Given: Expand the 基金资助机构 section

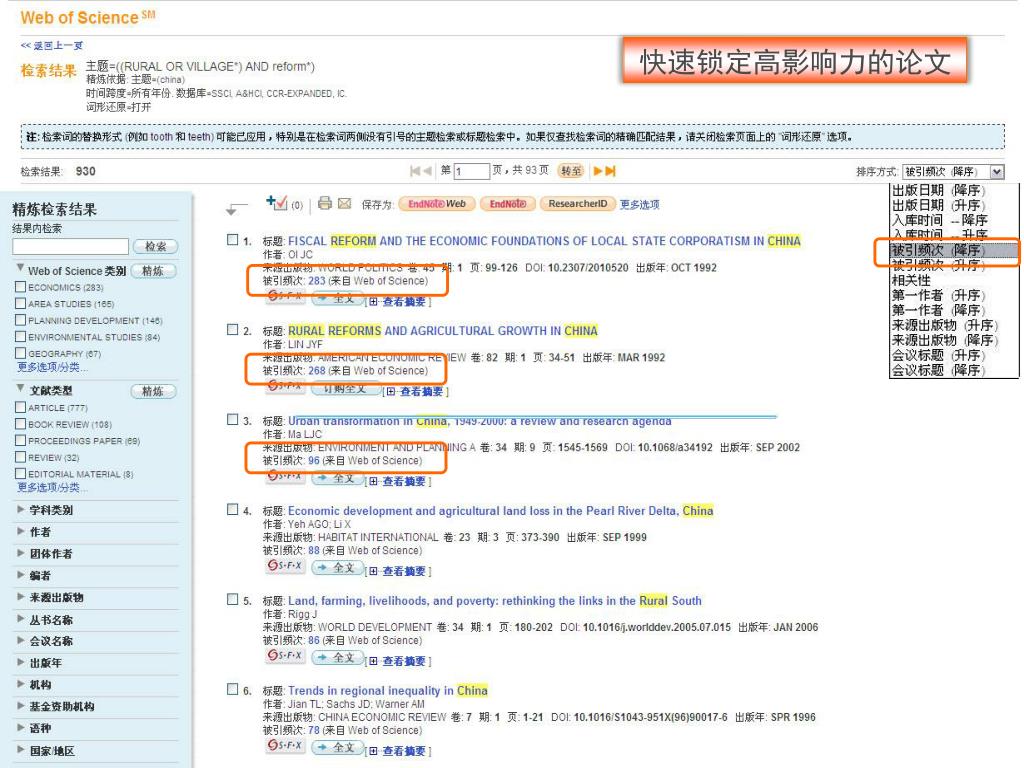Looking at the screenshot, I should pyautogui.click(x=21, y=705).
